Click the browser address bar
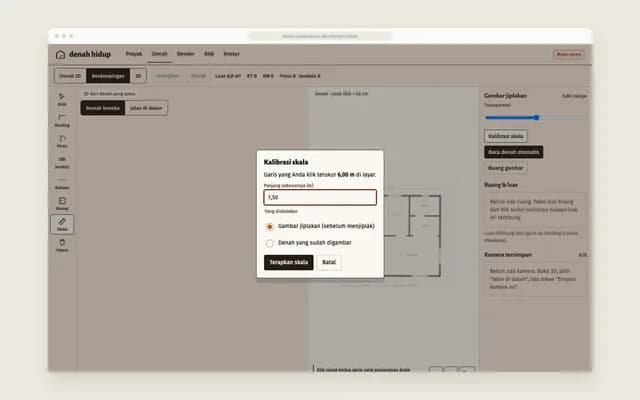This screenshot has height=400, width=640. pos(320,36)
